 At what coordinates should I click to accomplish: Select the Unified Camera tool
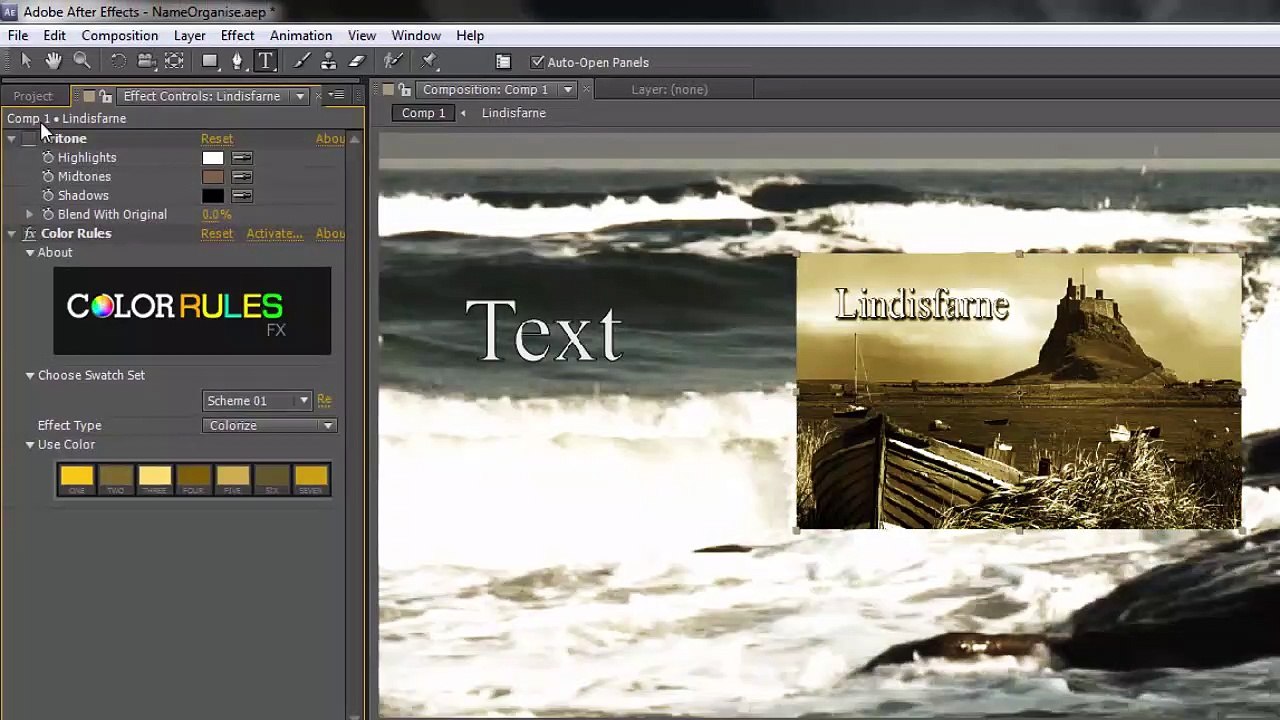click(x=146, y=62)
